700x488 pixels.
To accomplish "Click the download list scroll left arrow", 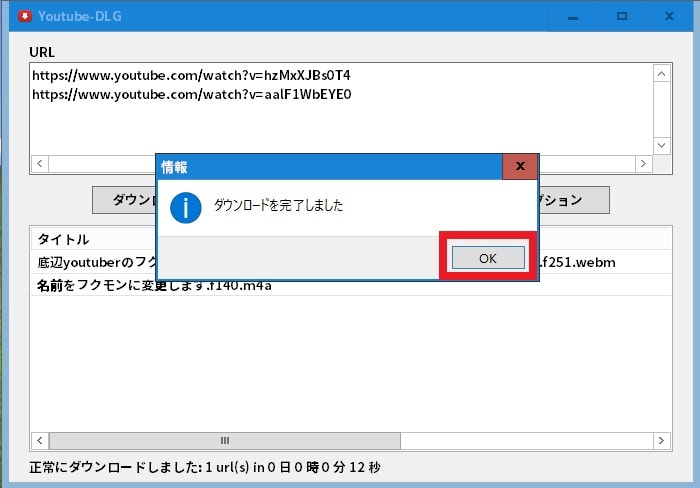I will [40, 441].
